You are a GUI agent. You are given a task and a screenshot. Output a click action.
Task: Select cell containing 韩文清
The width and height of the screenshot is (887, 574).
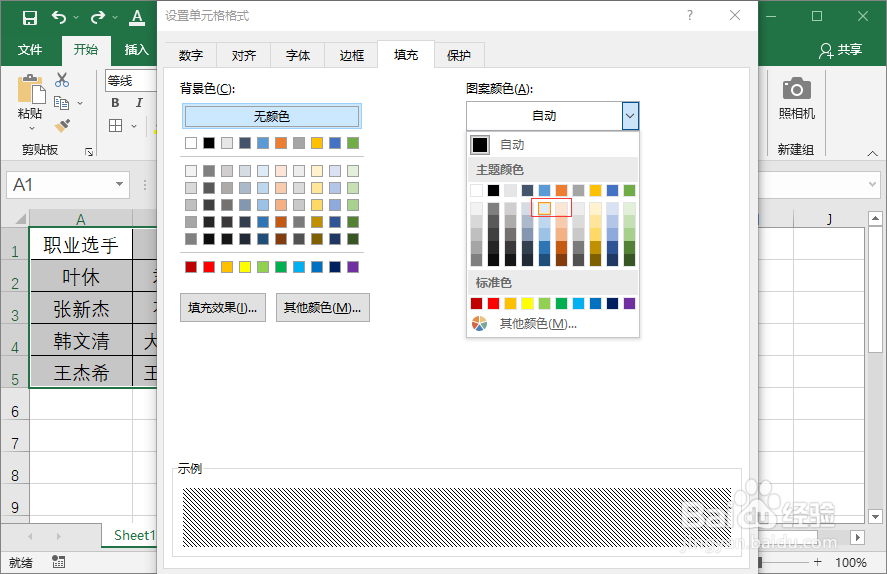point(81,341)
